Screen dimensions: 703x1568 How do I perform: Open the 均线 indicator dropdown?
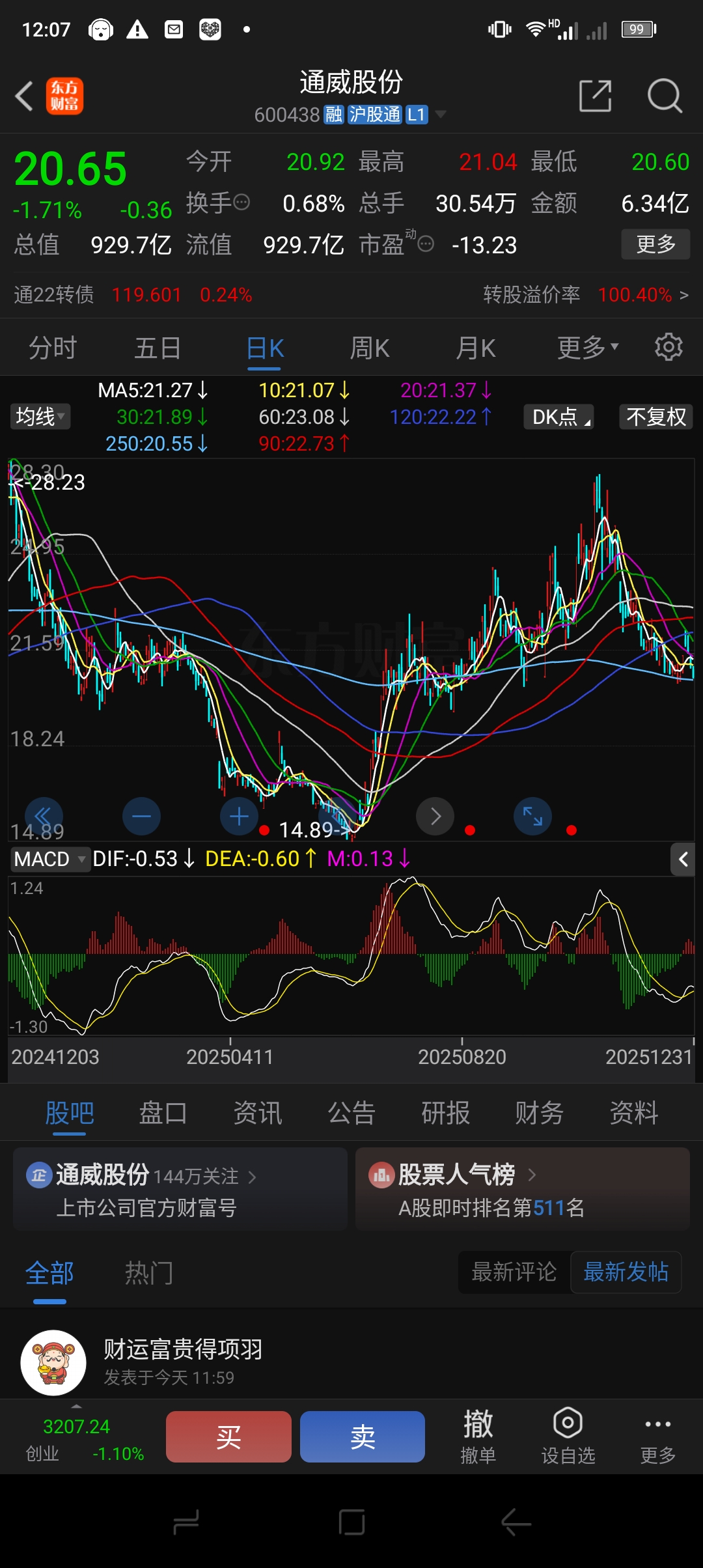pyautogui.click(x=40, y=417)
